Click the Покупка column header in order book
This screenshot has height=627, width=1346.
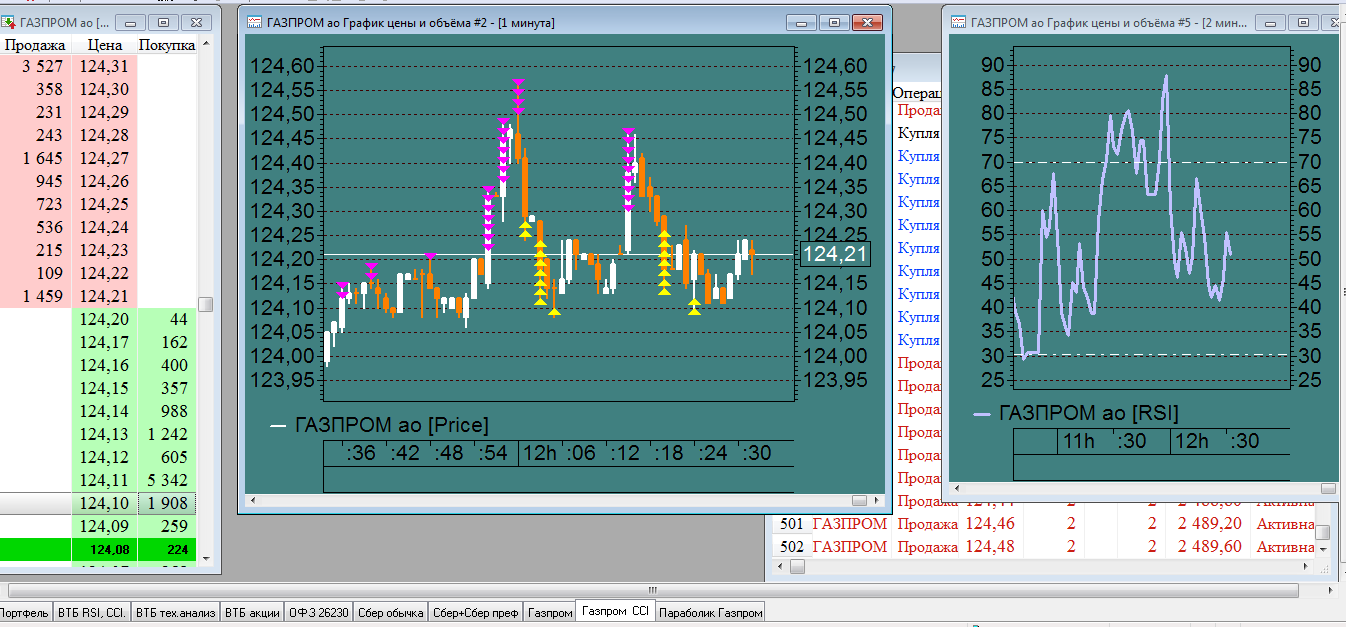[167, 45]
